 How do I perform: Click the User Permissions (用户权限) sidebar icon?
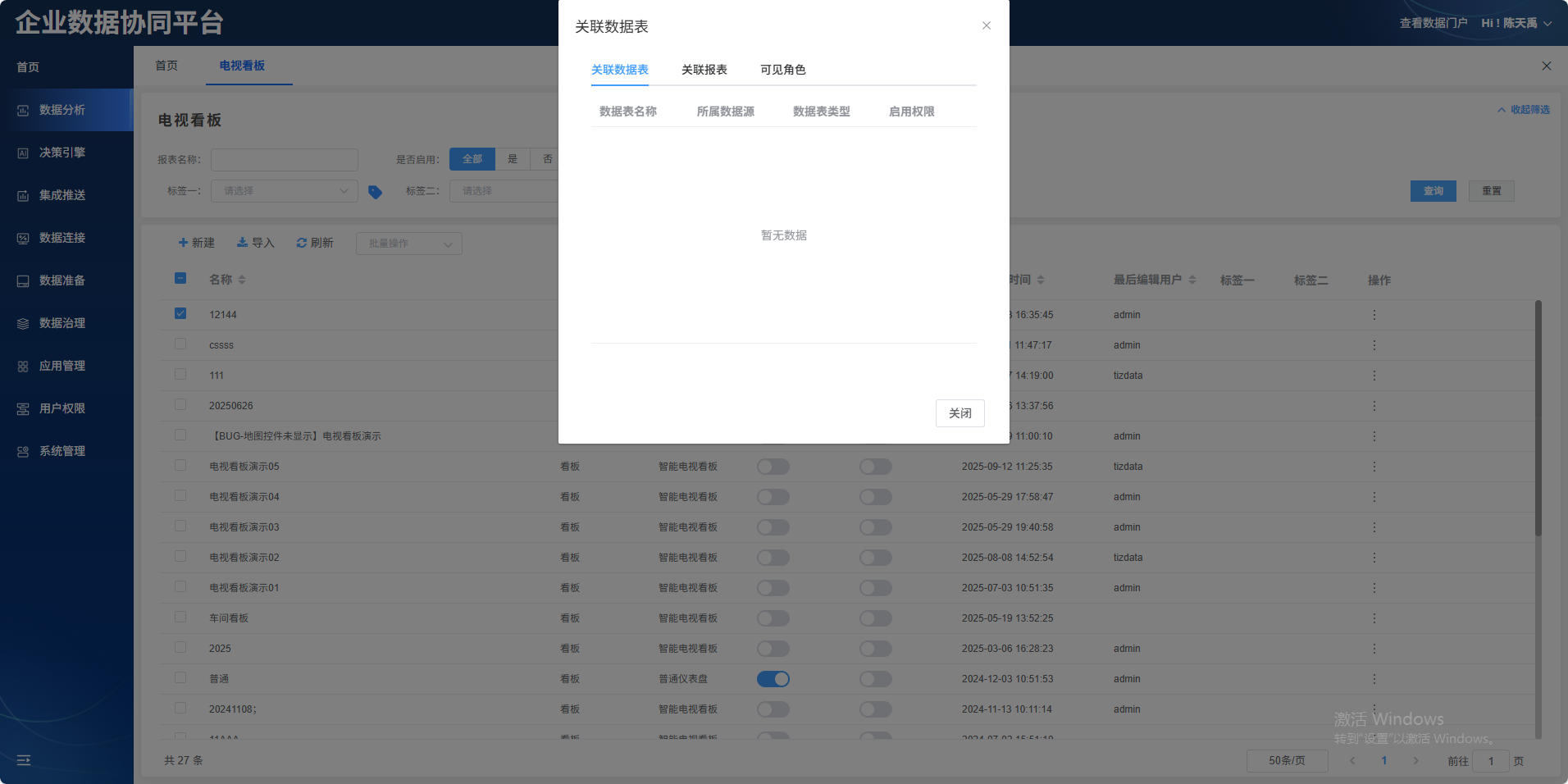(23, 408)
